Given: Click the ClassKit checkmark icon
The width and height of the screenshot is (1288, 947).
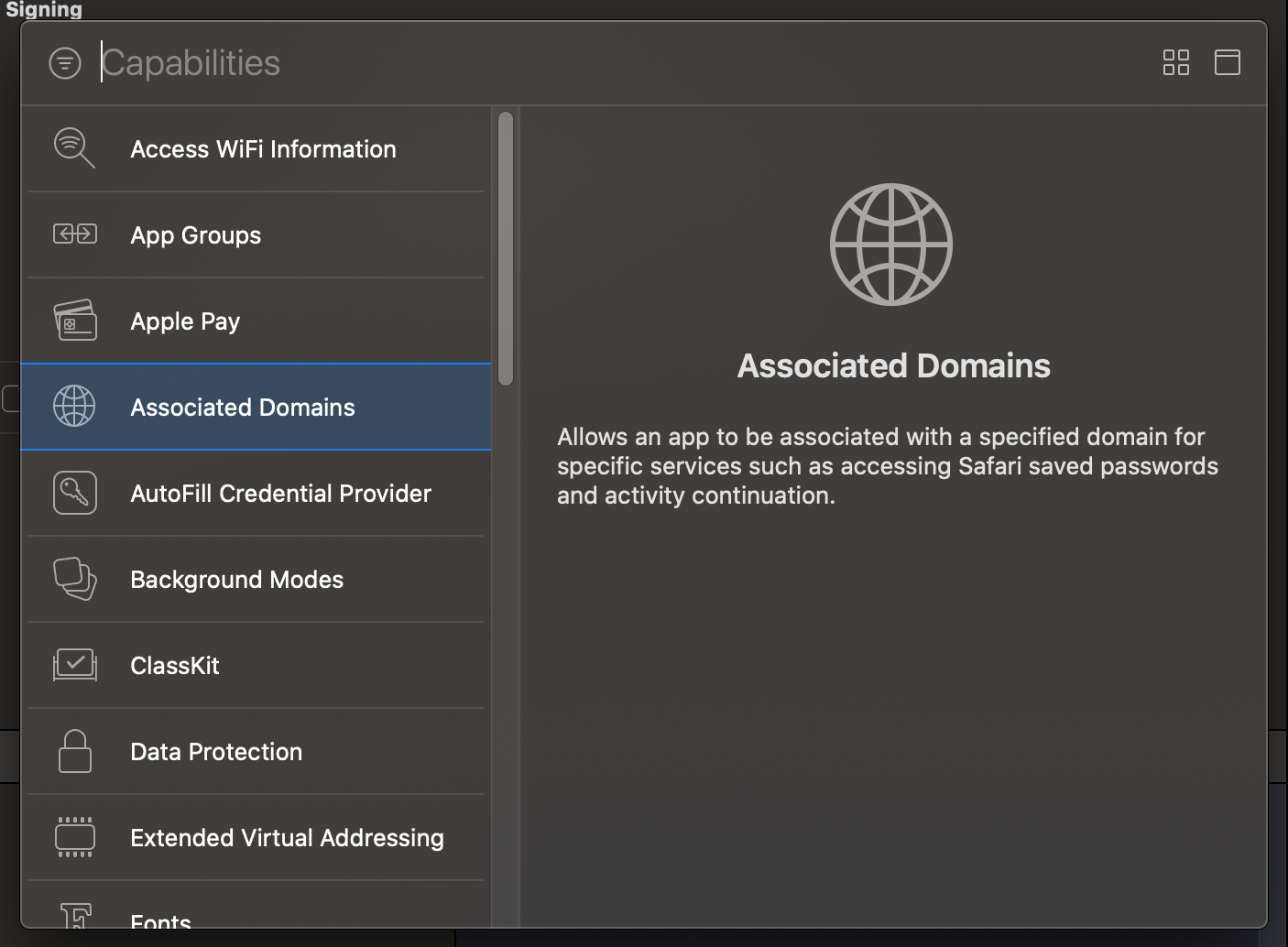Looking at the screenshot, I should click(75, 665).
